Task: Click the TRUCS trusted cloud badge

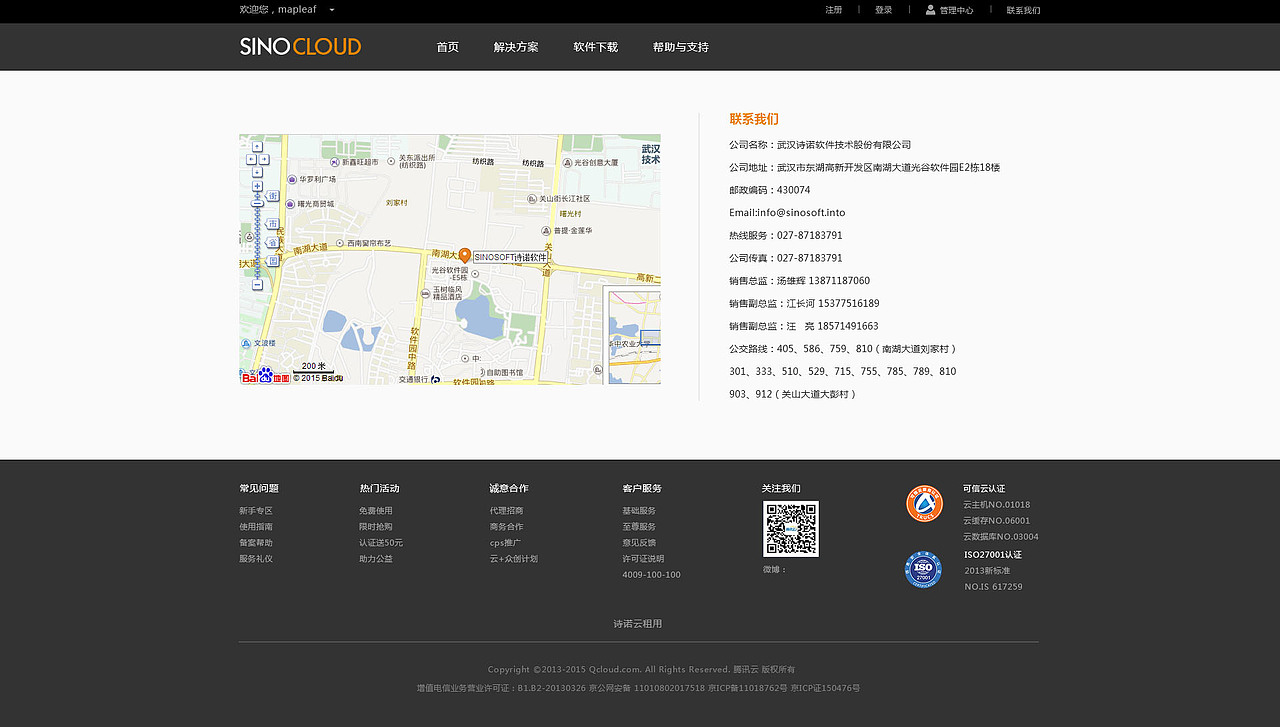Action: coord(924,504)
